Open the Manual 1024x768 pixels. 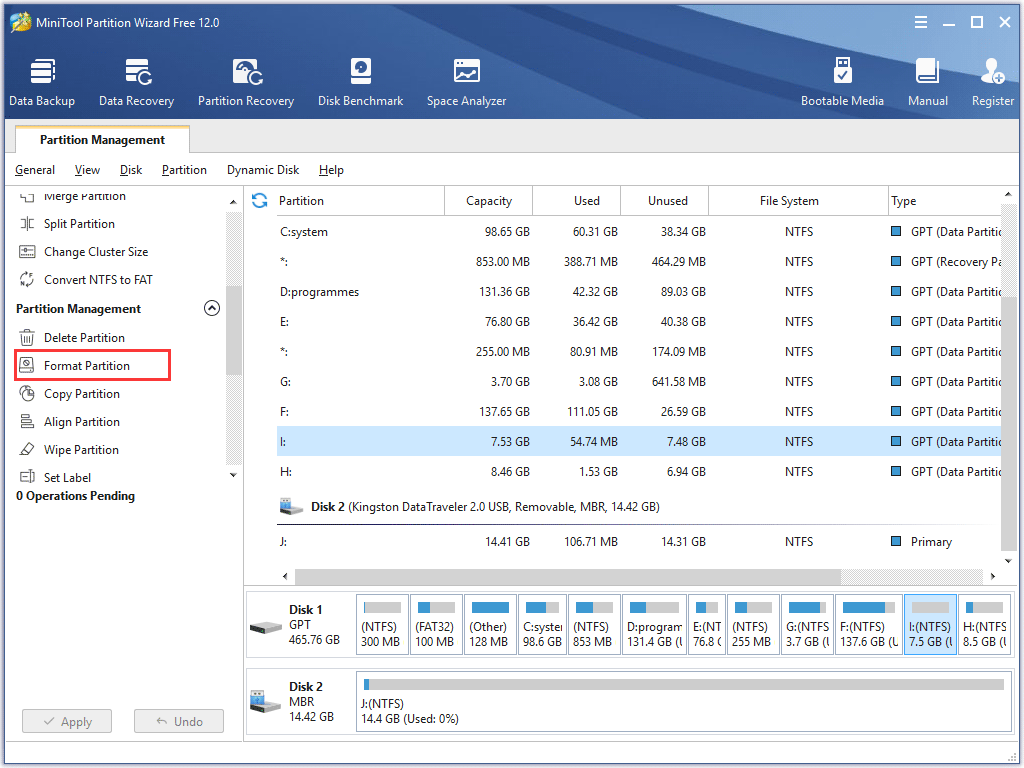(x=928, y=82)
